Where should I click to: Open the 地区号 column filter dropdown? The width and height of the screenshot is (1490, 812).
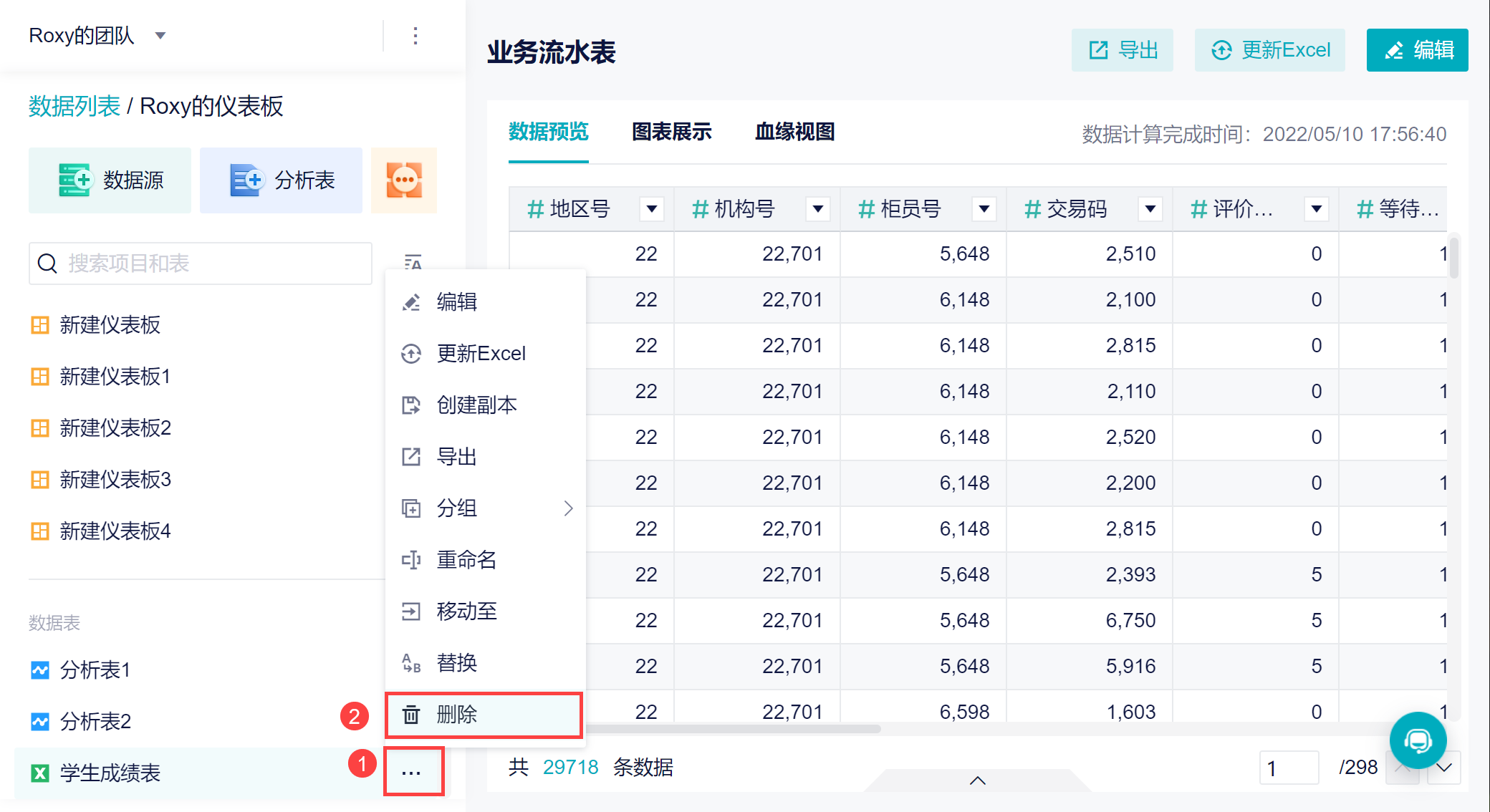pyautogui.click(x=651, y=209)
